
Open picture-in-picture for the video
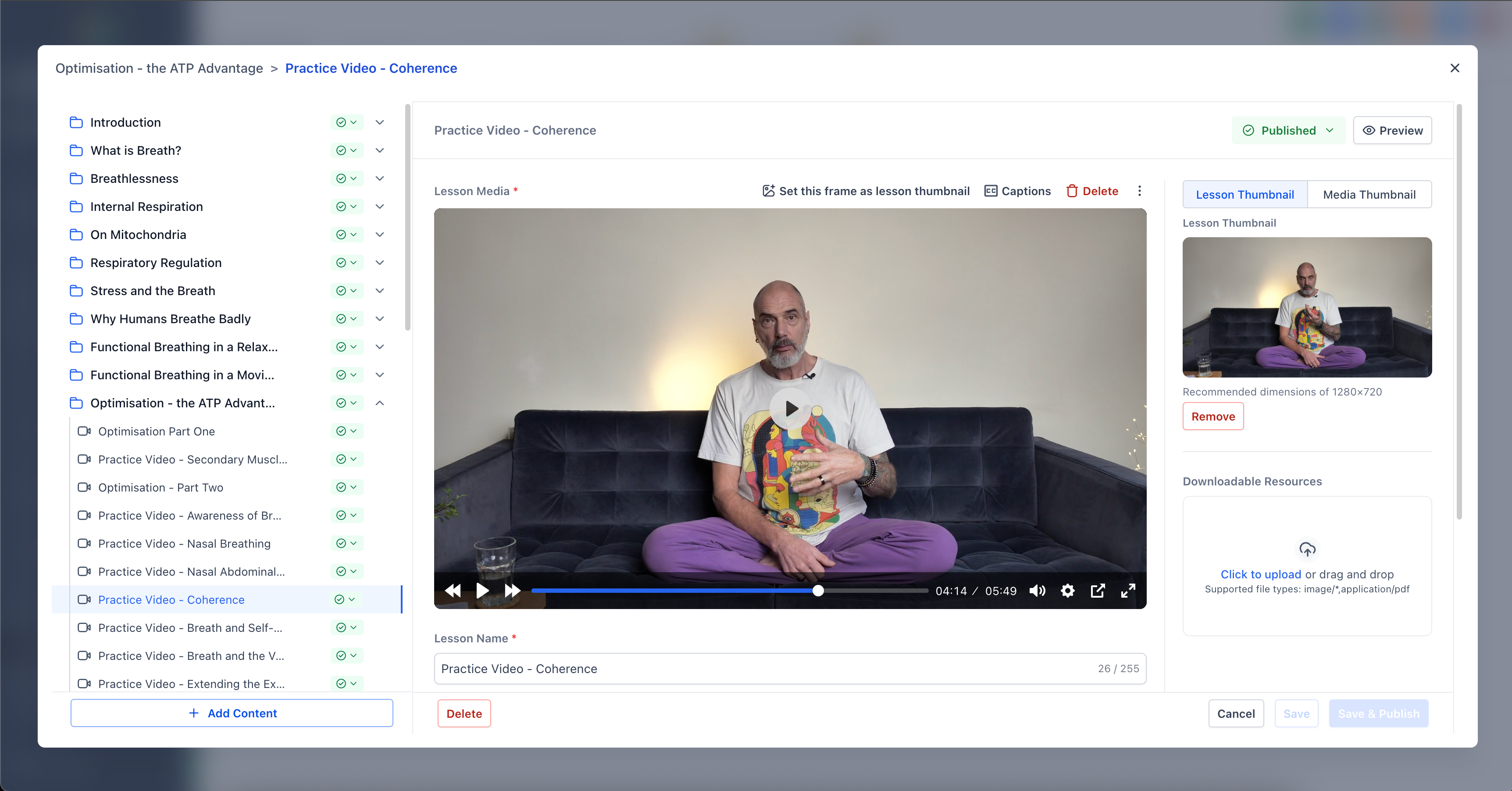coord(1098,591)
